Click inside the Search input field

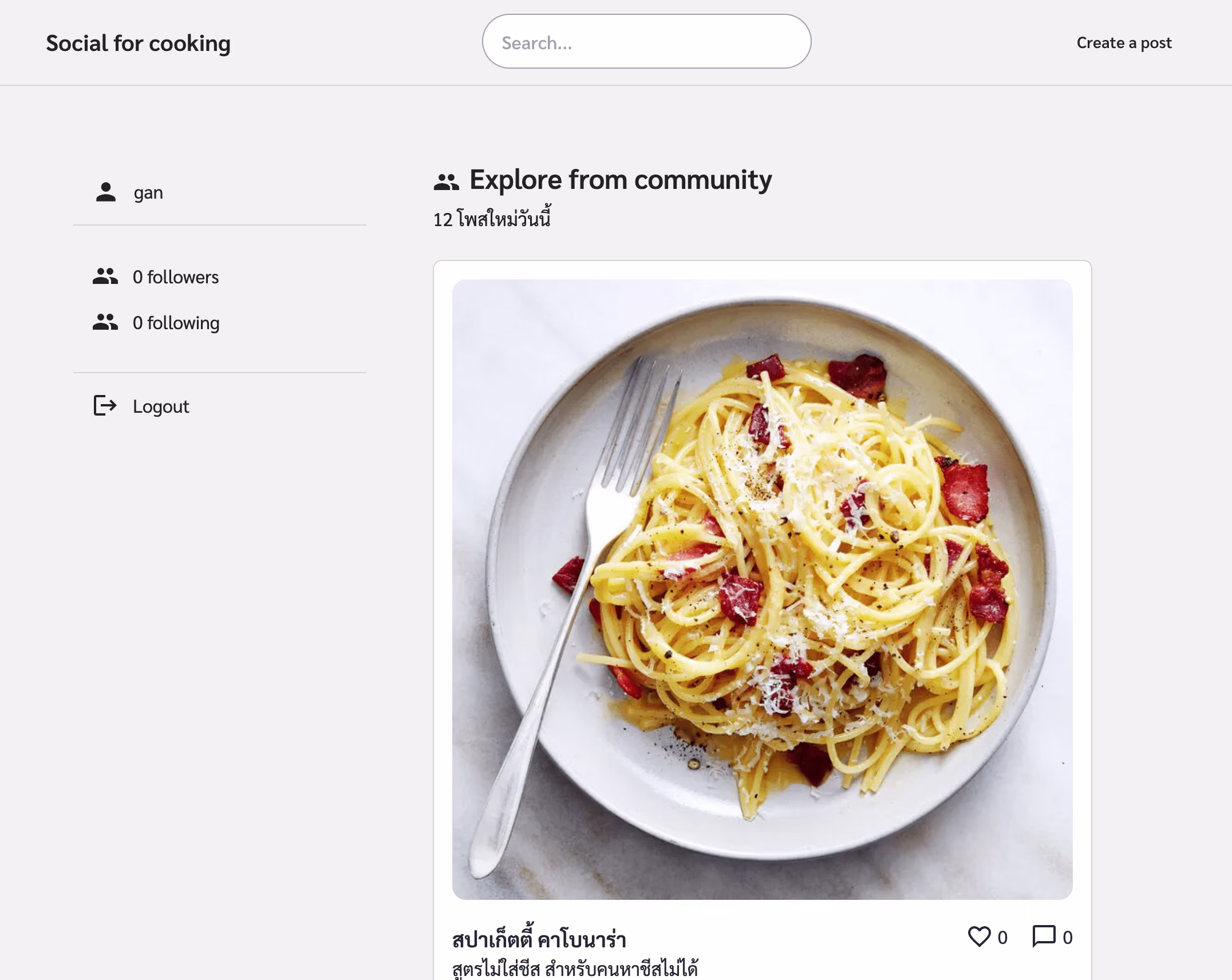tap(647, 42)
